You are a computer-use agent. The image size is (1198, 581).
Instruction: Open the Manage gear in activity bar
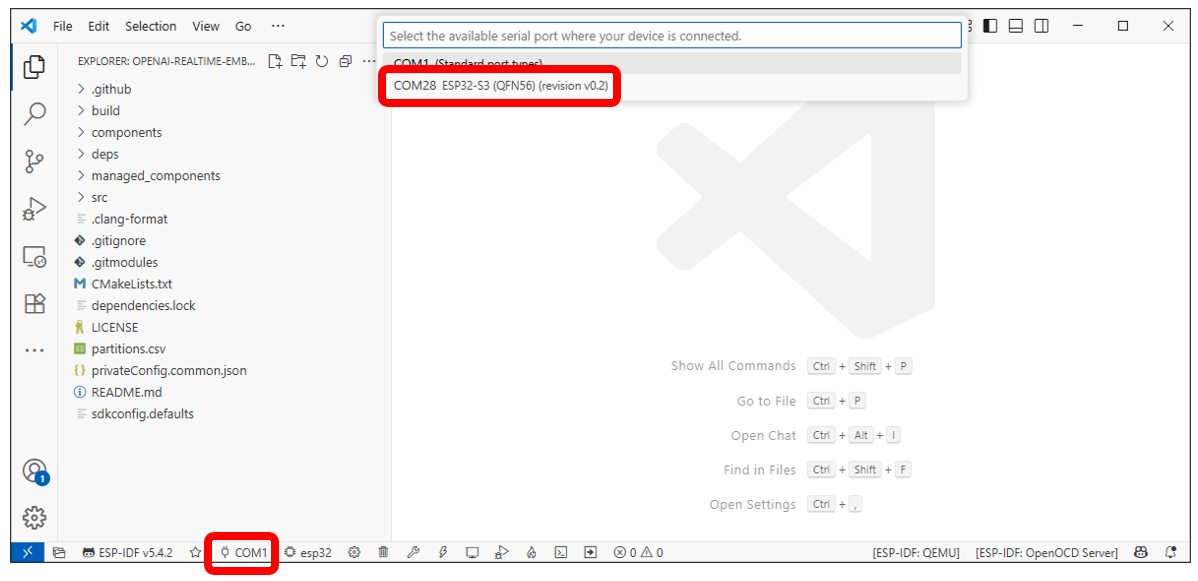[x=34, y=518]
